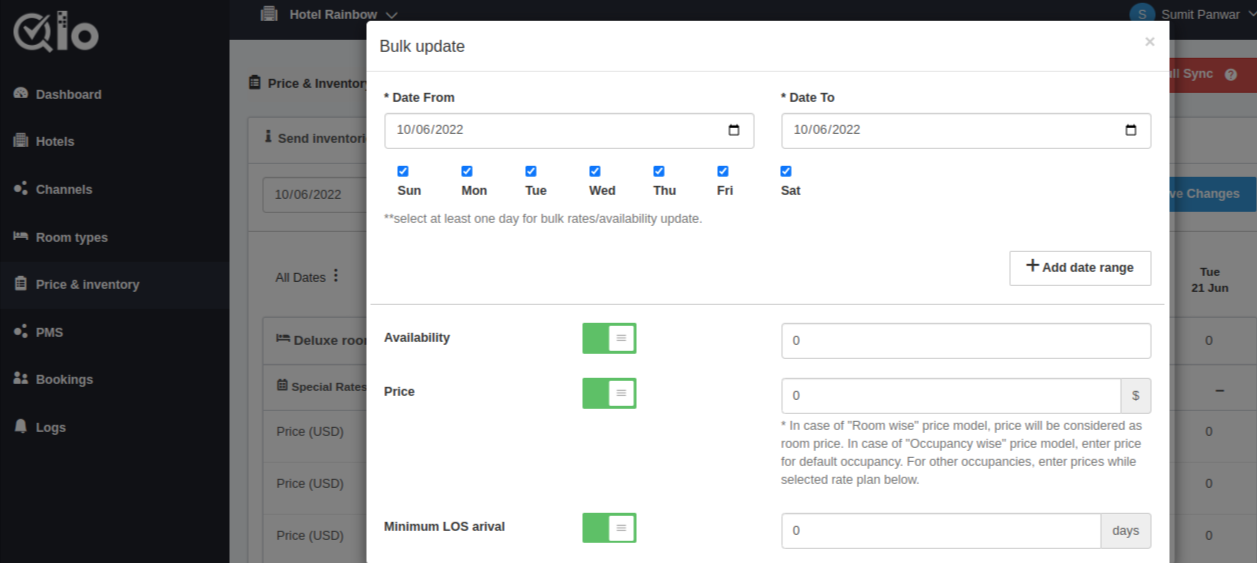Click the 'All Dates' label
The height and width of the screenshot is (563, 1257).
pyautogui.click(x=300, y=277)
